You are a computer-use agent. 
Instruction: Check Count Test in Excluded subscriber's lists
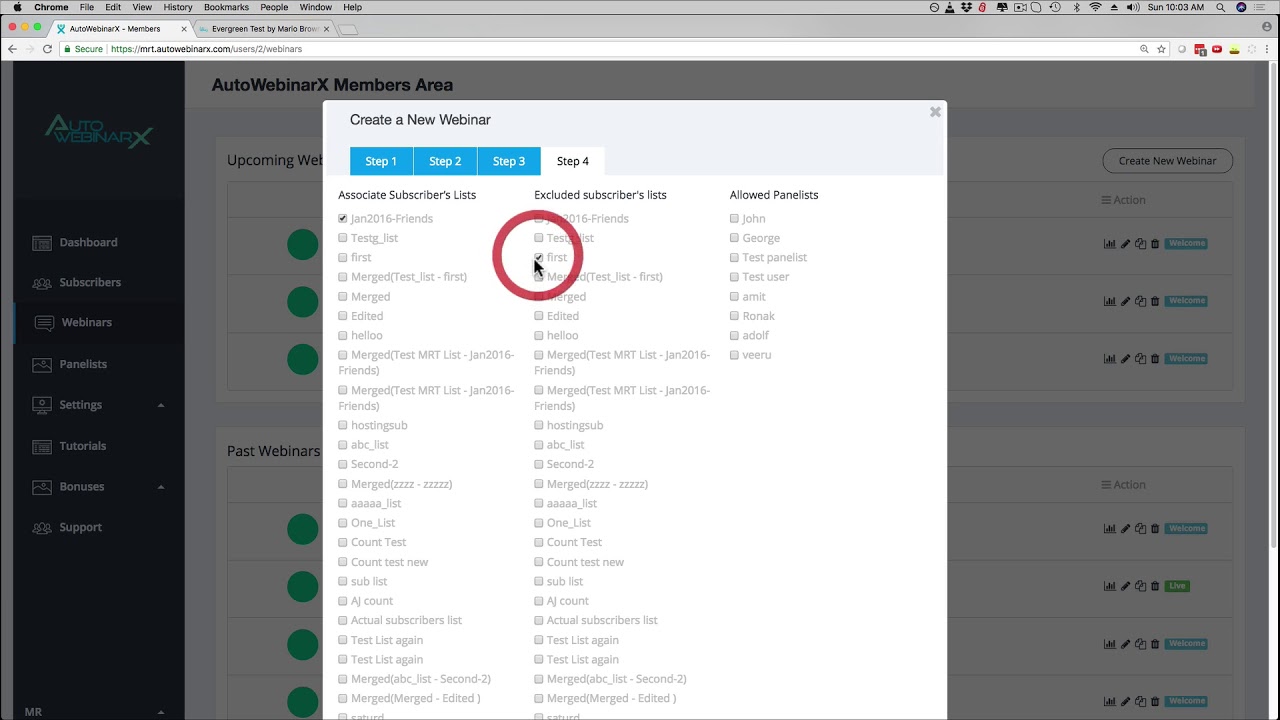(539, 543)
